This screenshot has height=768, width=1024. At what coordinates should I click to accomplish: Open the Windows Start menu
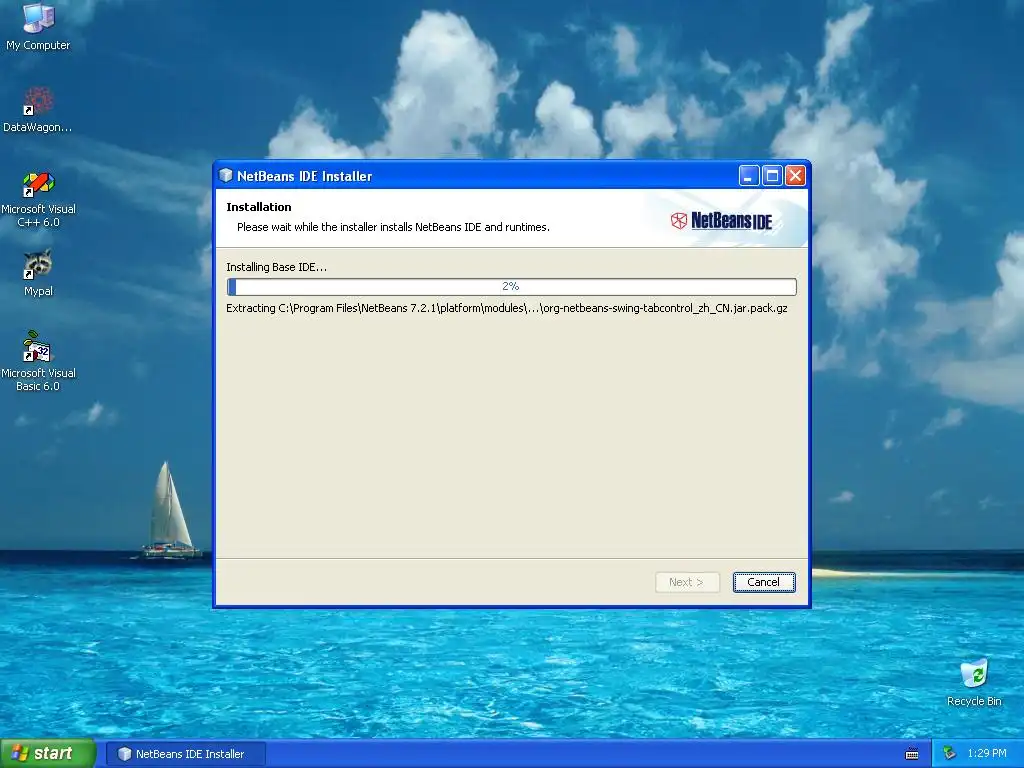(48, 754)
